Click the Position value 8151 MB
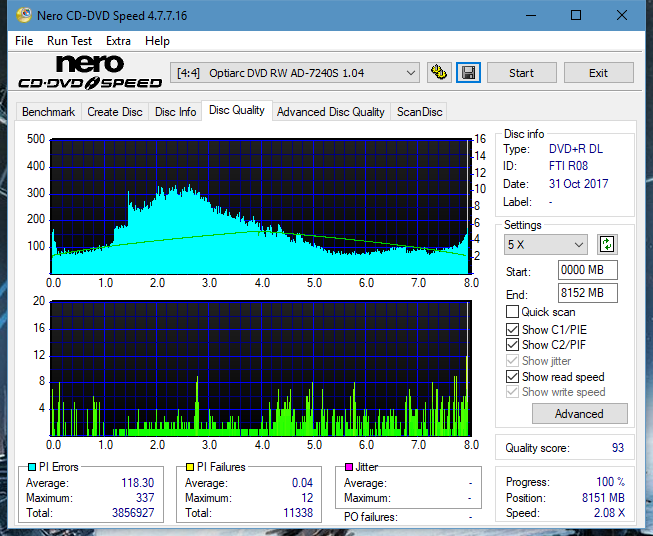Image resolution: width=653 pixels, height=536 pixels. coord(603,498)
